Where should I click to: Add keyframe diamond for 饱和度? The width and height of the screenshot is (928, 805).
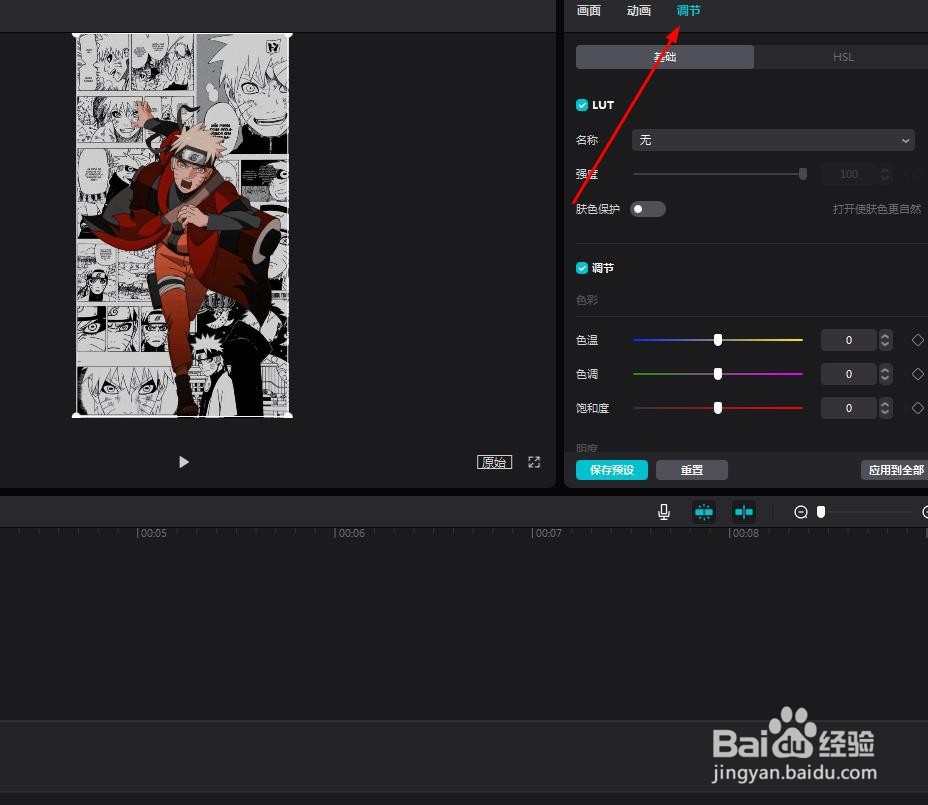[917, 408]
